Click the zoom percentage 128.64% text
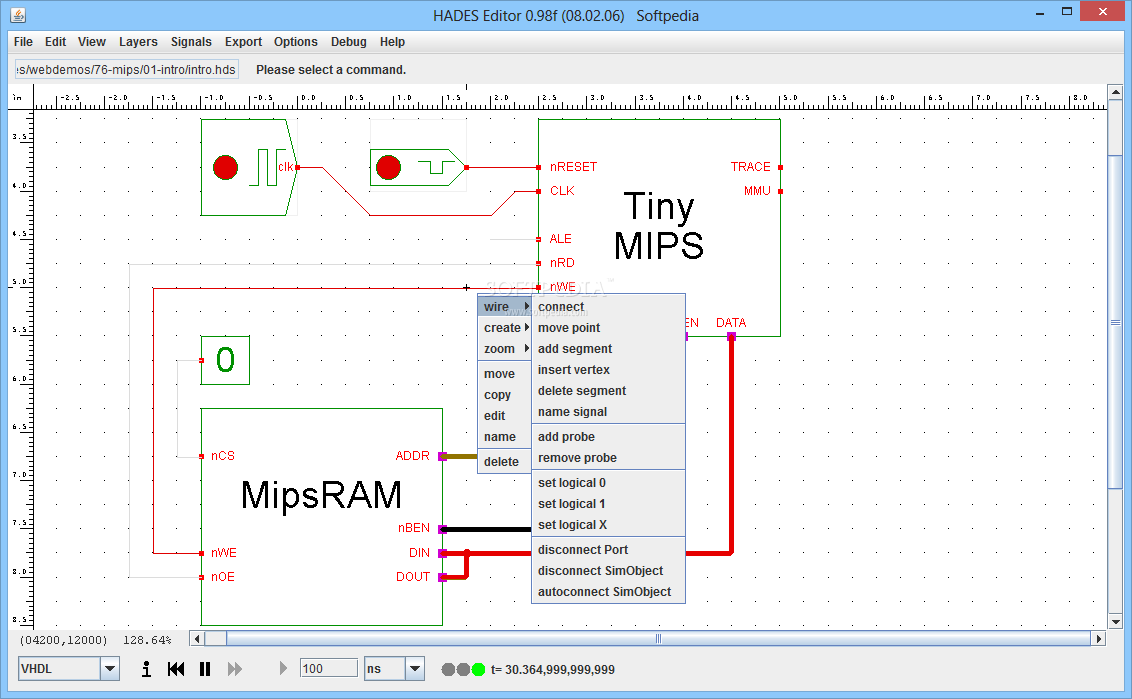1132x699 pixels. (147, 641)
